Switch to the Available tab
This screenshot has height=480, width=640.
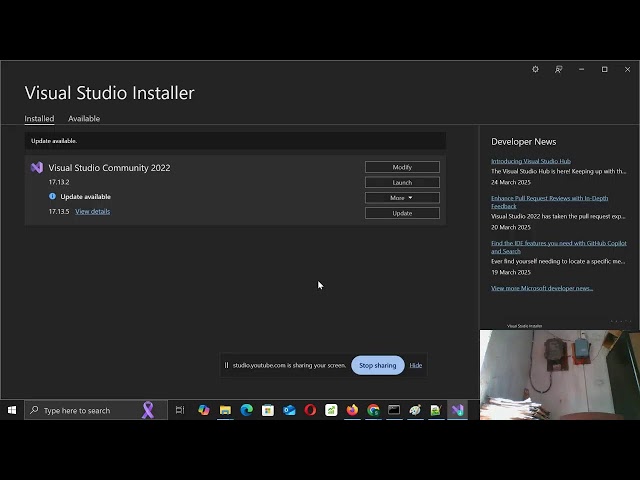(84, 118)
